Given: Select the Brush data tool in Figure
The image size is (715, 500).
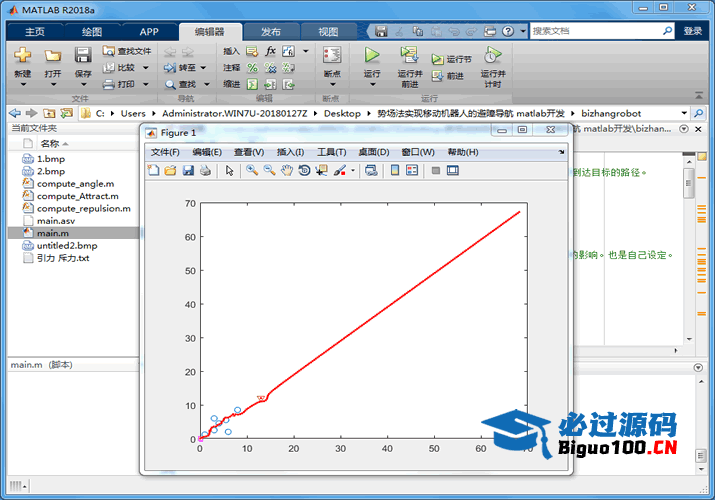Looking at the screenshot, I should [x=340, y=170].
